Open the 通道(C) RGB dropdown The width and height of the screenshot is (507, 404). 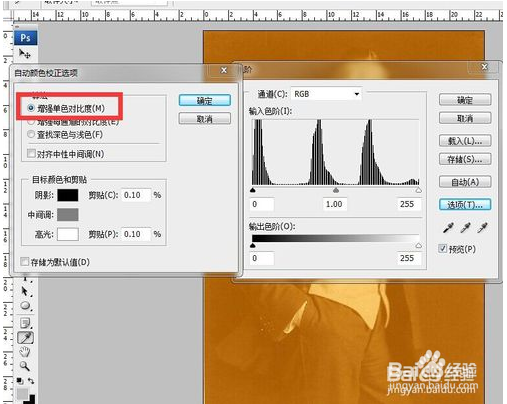[x=327, y=94]
